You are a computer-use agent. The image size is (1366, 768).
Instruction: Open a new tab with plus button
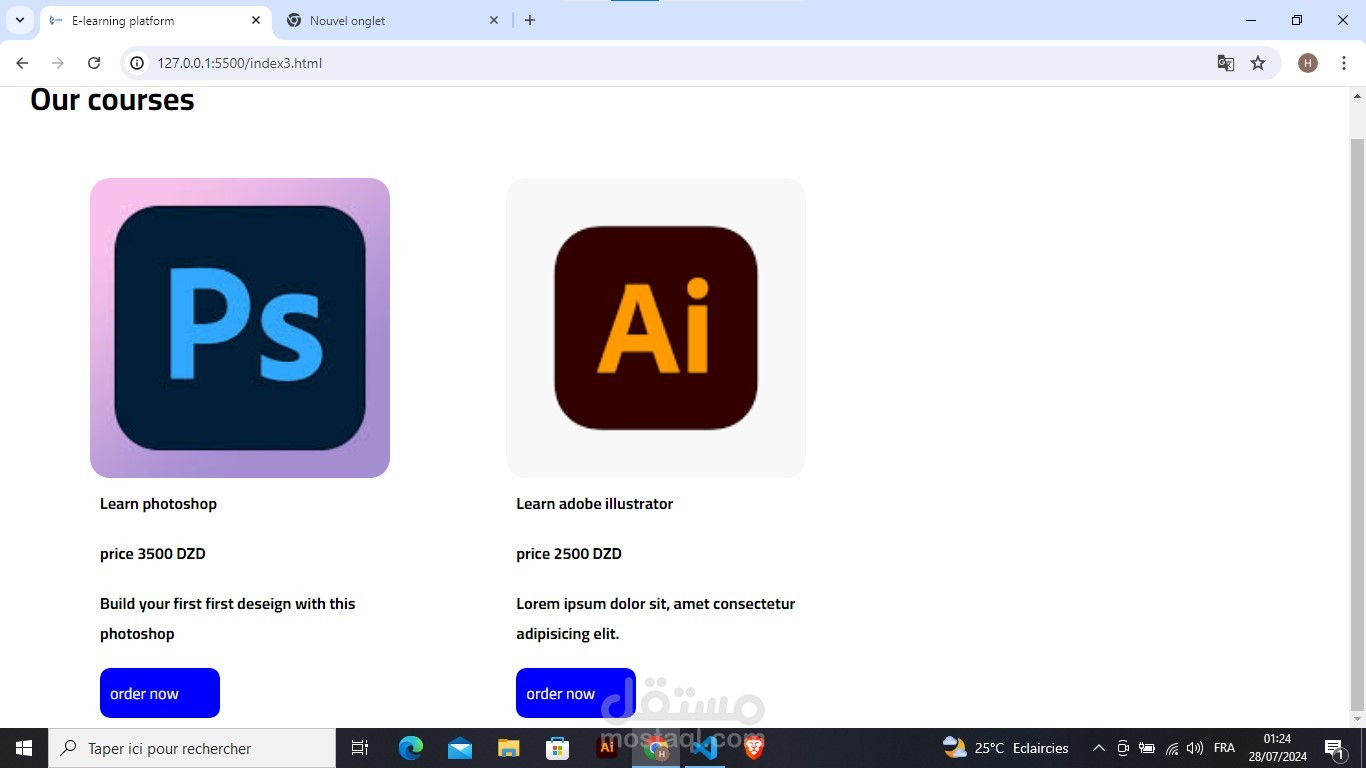point(530,20)
